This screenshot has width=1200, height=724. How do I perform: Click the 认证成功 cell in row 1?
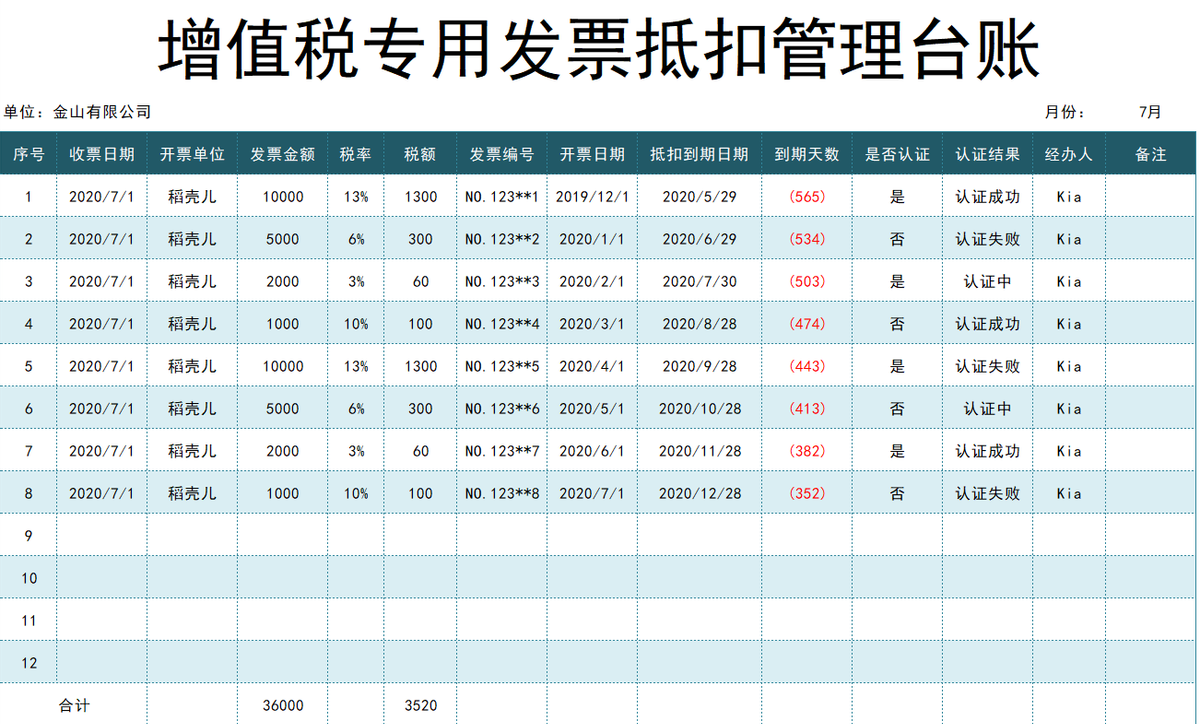pos(989,196)
